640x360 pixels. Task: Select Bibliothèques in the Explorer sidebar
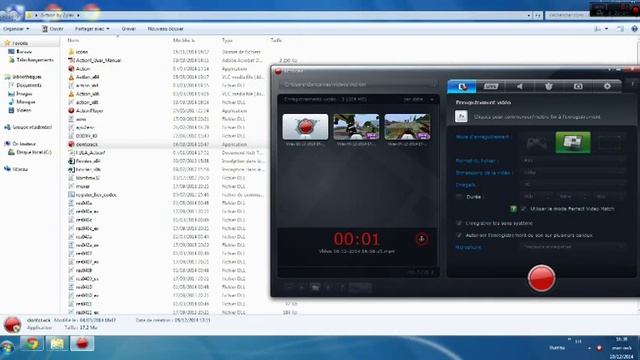coord(23,77)
